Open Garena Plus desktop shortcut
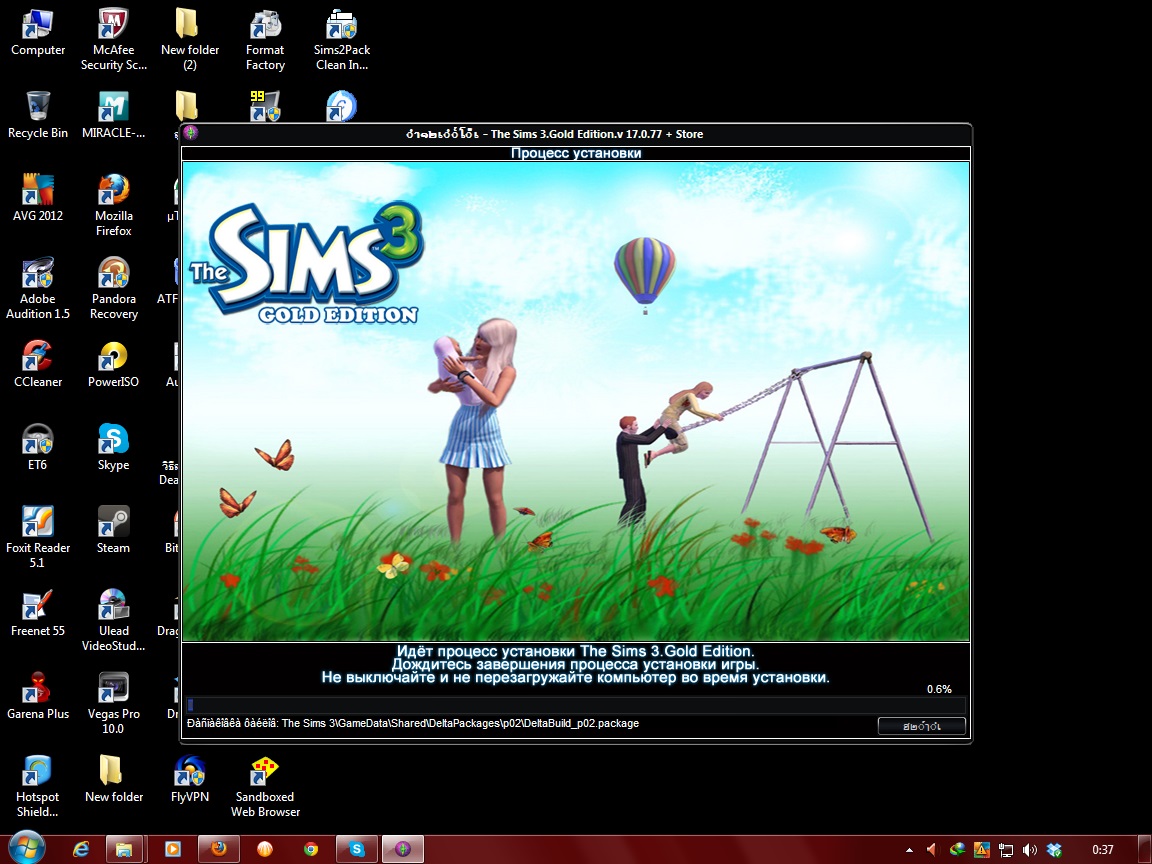 coord(37,696)
